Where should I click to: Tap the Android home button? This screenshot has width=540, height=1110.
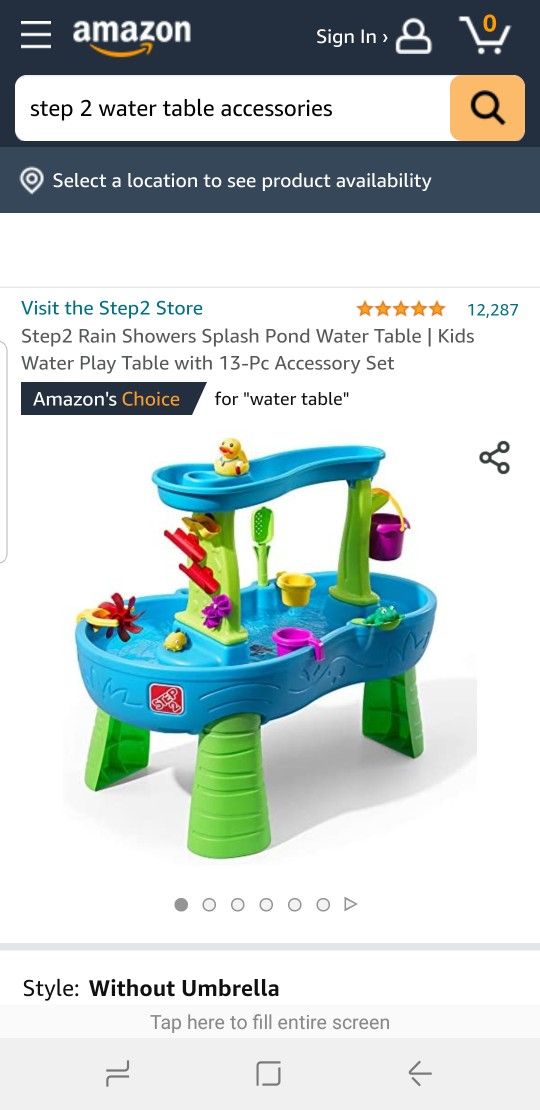click(268, 1074)
